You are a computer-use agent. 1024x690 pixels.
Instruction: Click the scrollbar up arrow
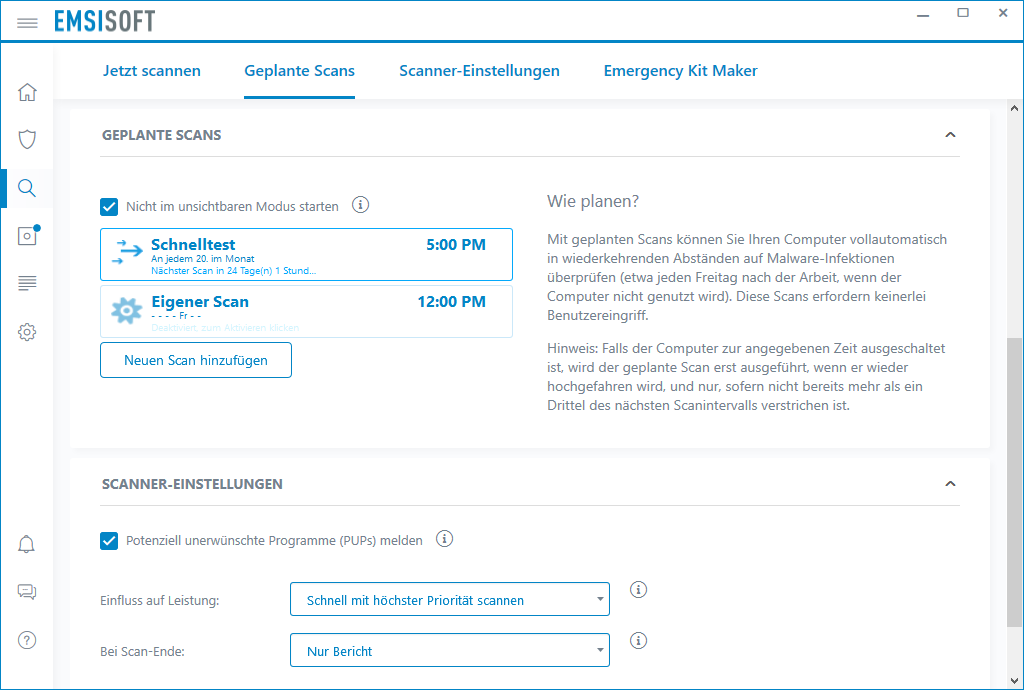pyautogui.click(x=1014, y=108)
